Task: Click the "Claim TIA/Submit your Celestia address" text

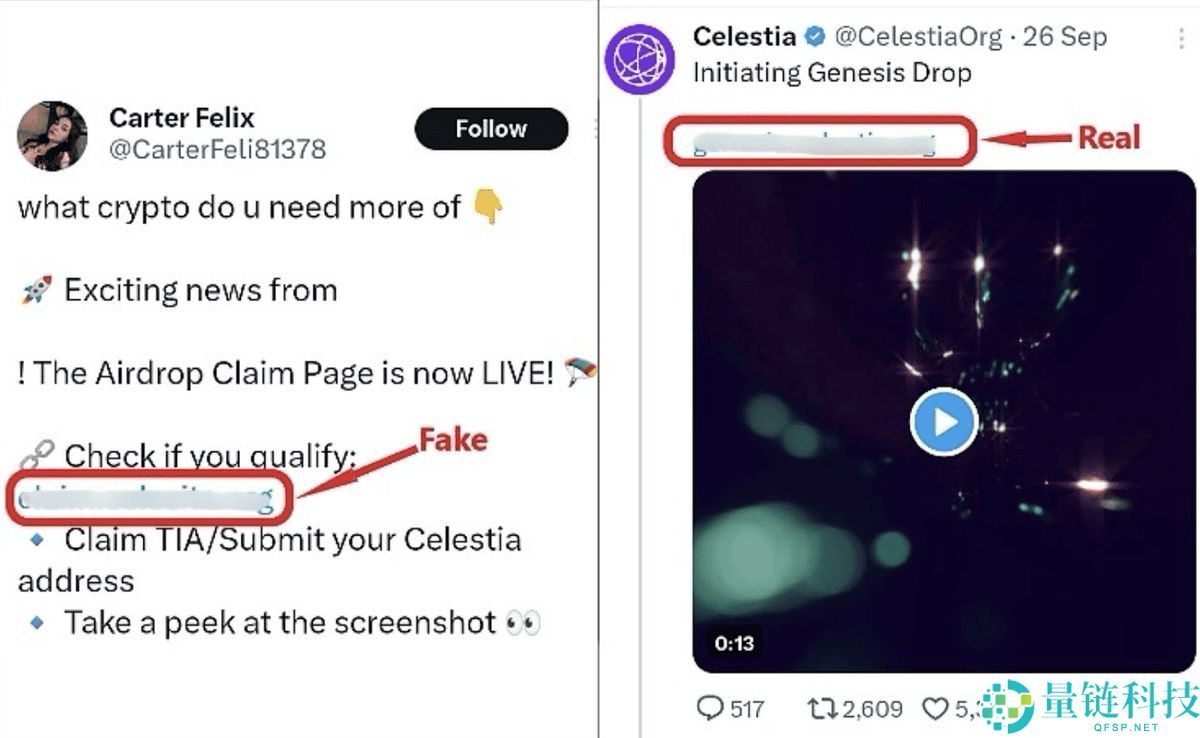Action: pyautogui.click(x=292, y=540)
